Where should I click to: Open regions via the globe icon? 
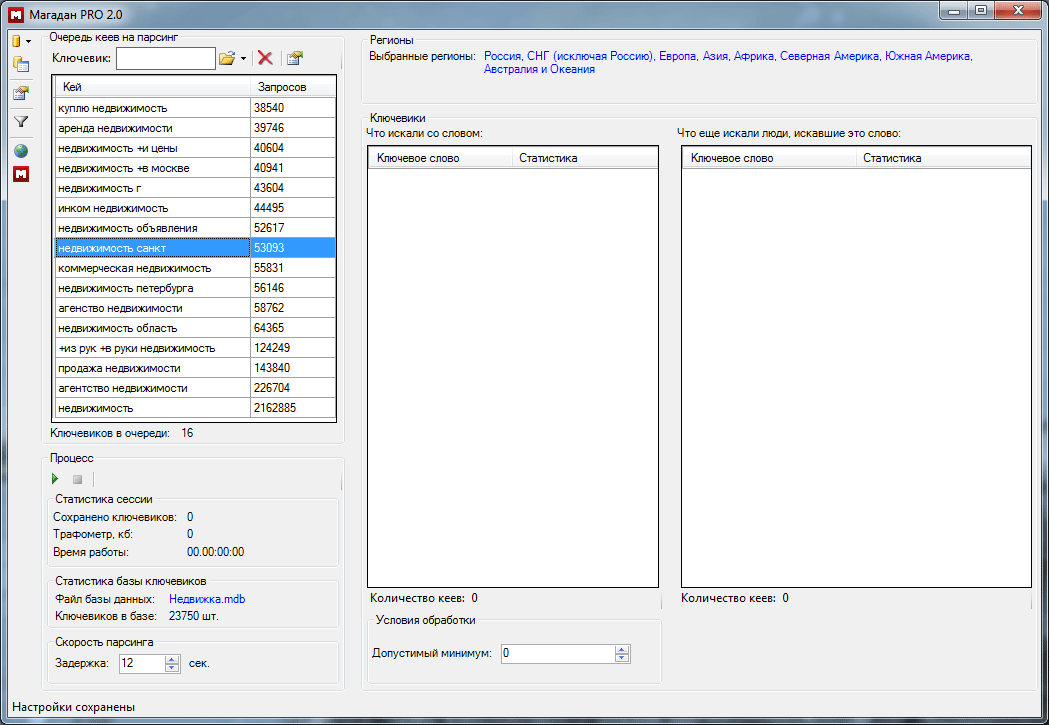(x=20, y=150)
